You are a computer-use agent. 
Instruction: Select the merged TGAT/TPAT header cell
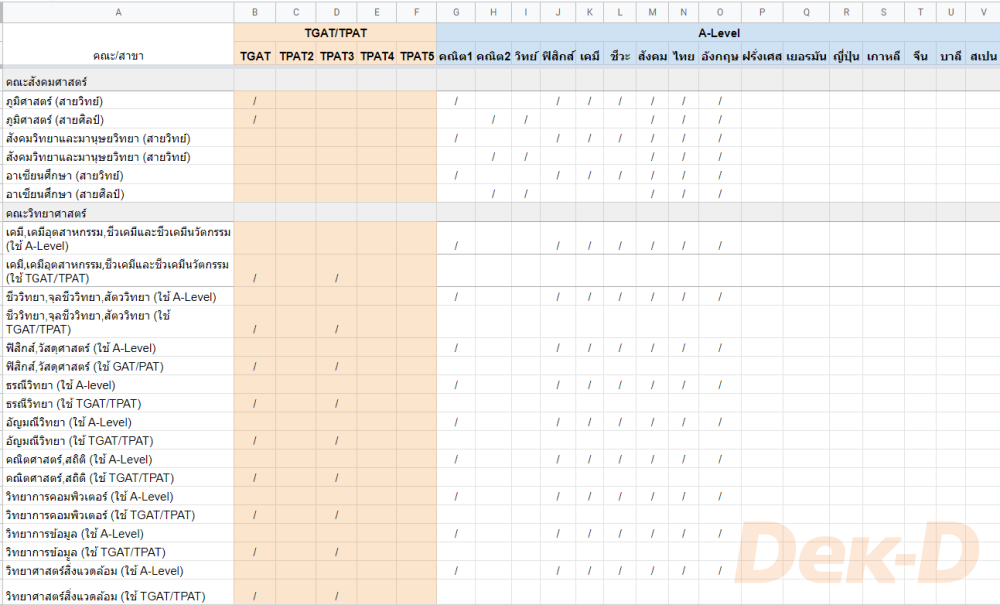(x=335, y=33)
